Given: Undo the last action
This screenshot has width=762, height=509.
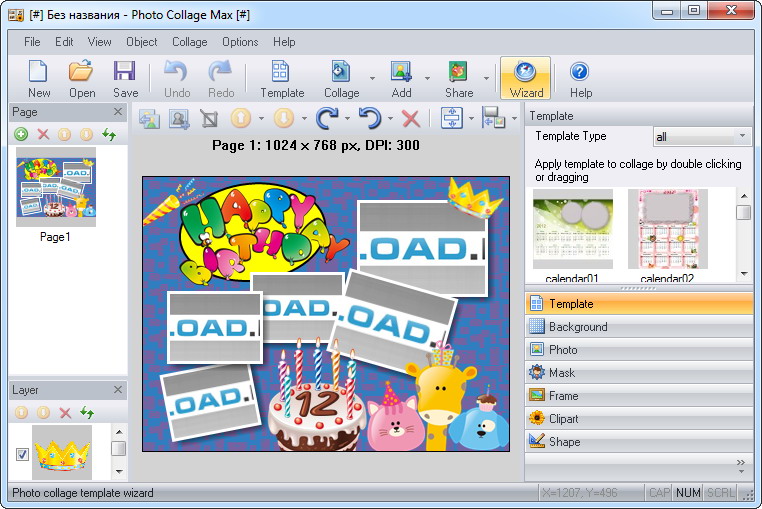Looking at the screenshot, I should (176, 79).
